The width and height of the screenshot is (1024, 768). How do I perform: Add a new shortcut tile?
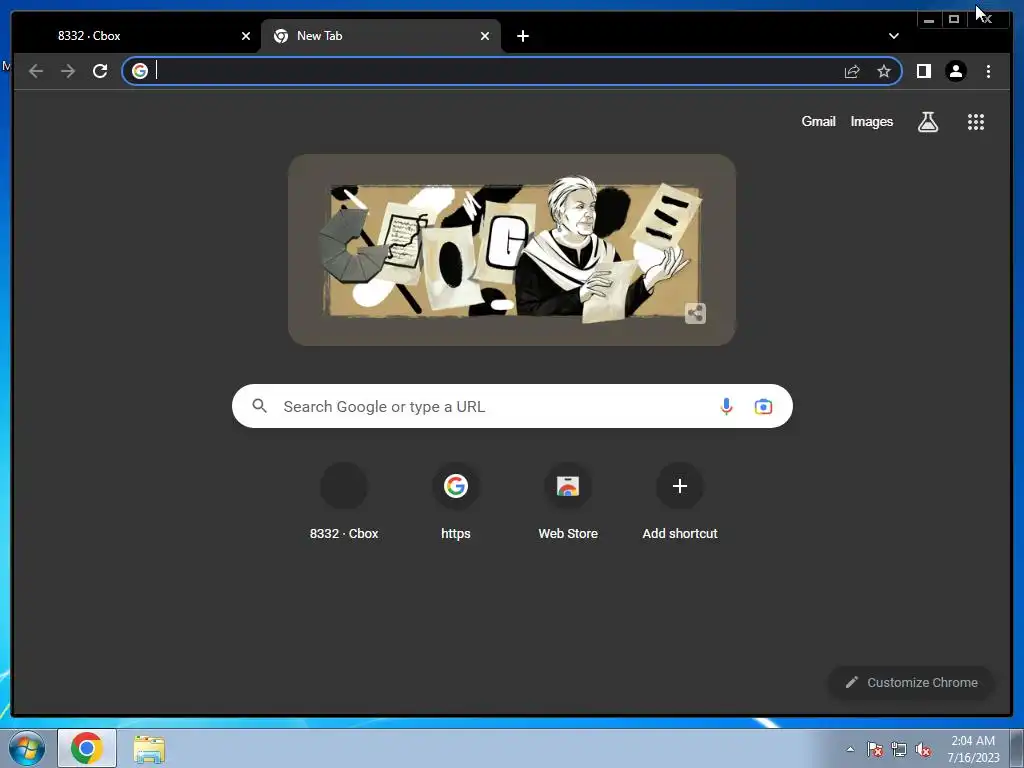point(680,501)
